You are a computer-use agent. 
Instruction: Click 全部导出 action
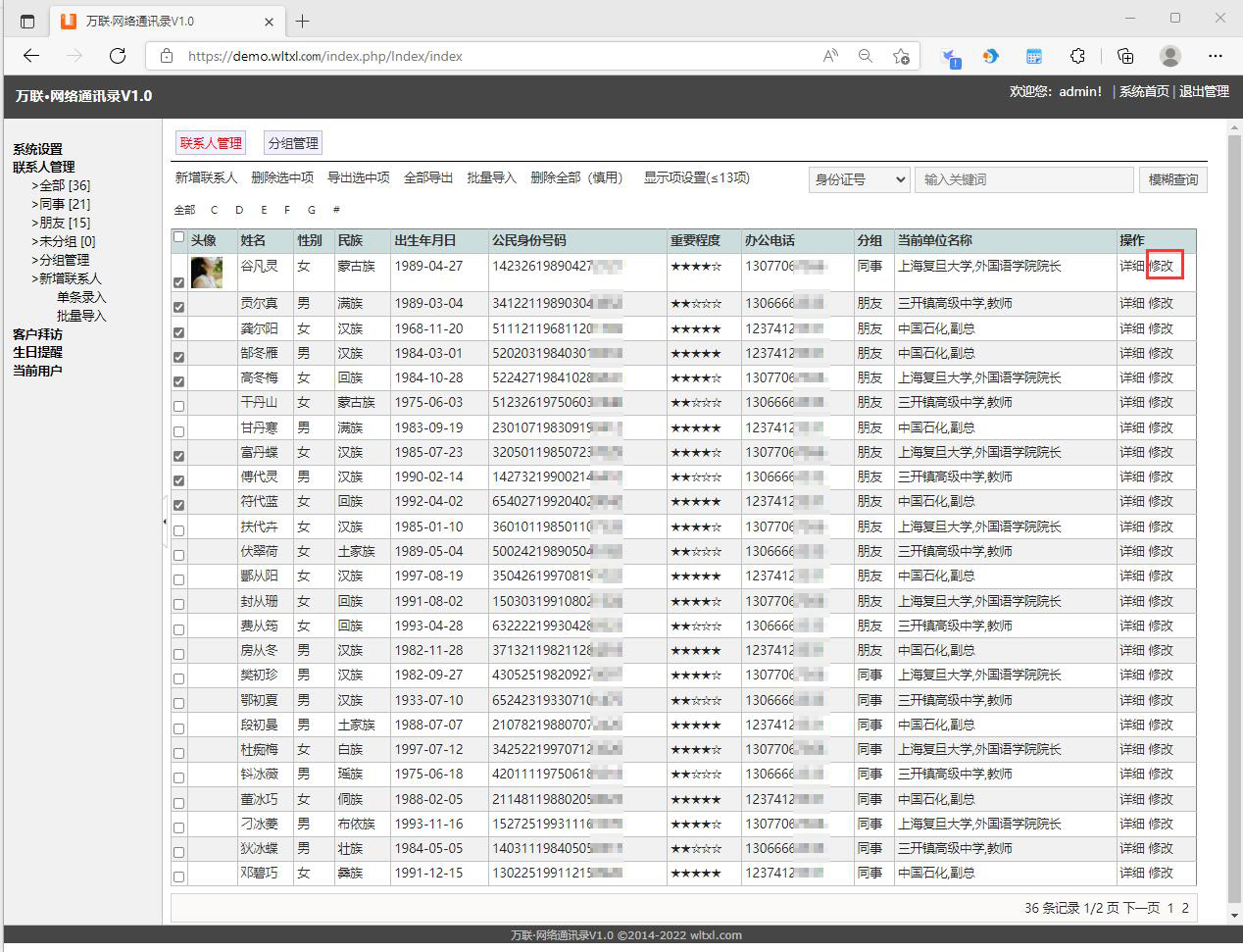tap(428, 177)
